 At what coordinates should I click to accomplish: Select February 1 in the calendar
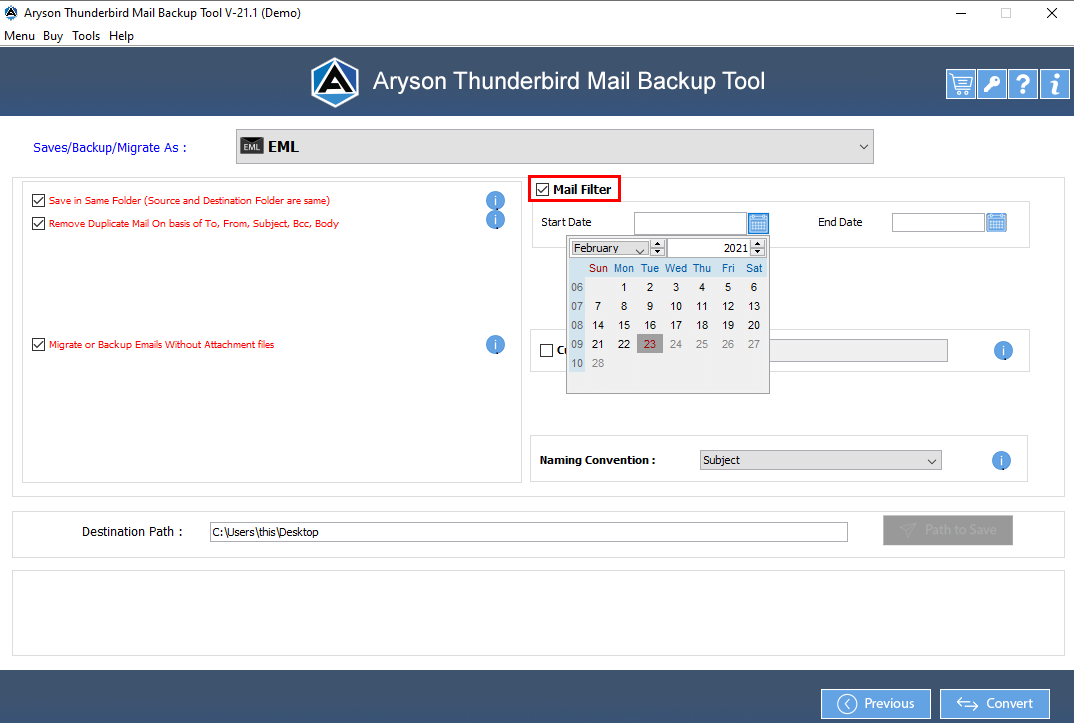[x=624, y=287]
